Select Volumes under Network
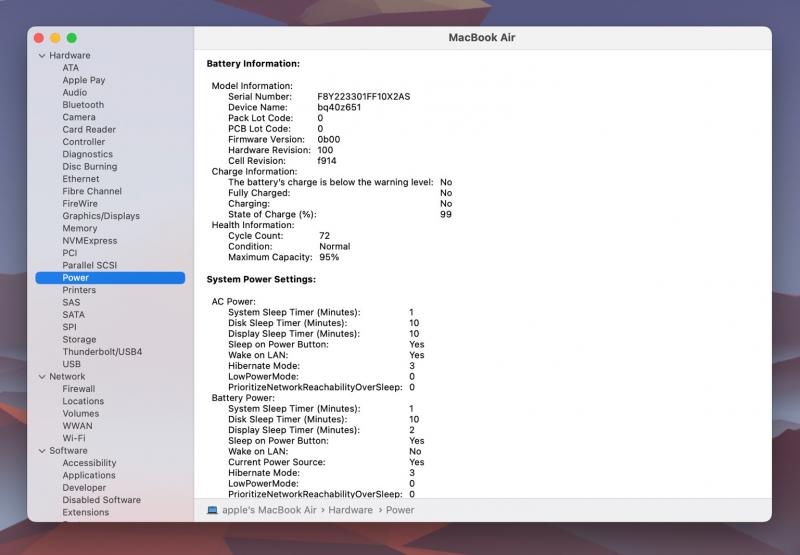Screen dimensions: 800x555 click(x=81, y=414)
